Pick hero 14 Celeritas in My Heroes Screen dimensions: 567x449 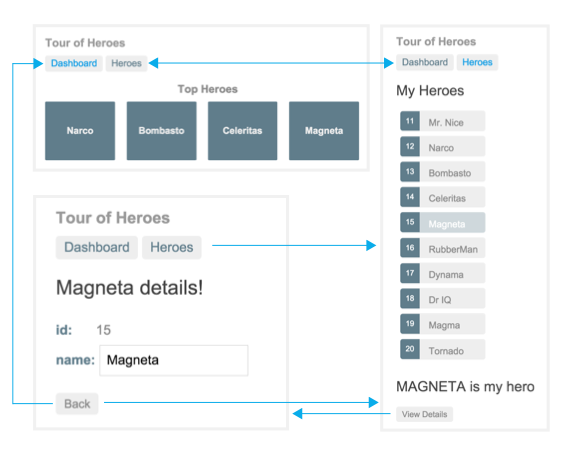[442, 197]
